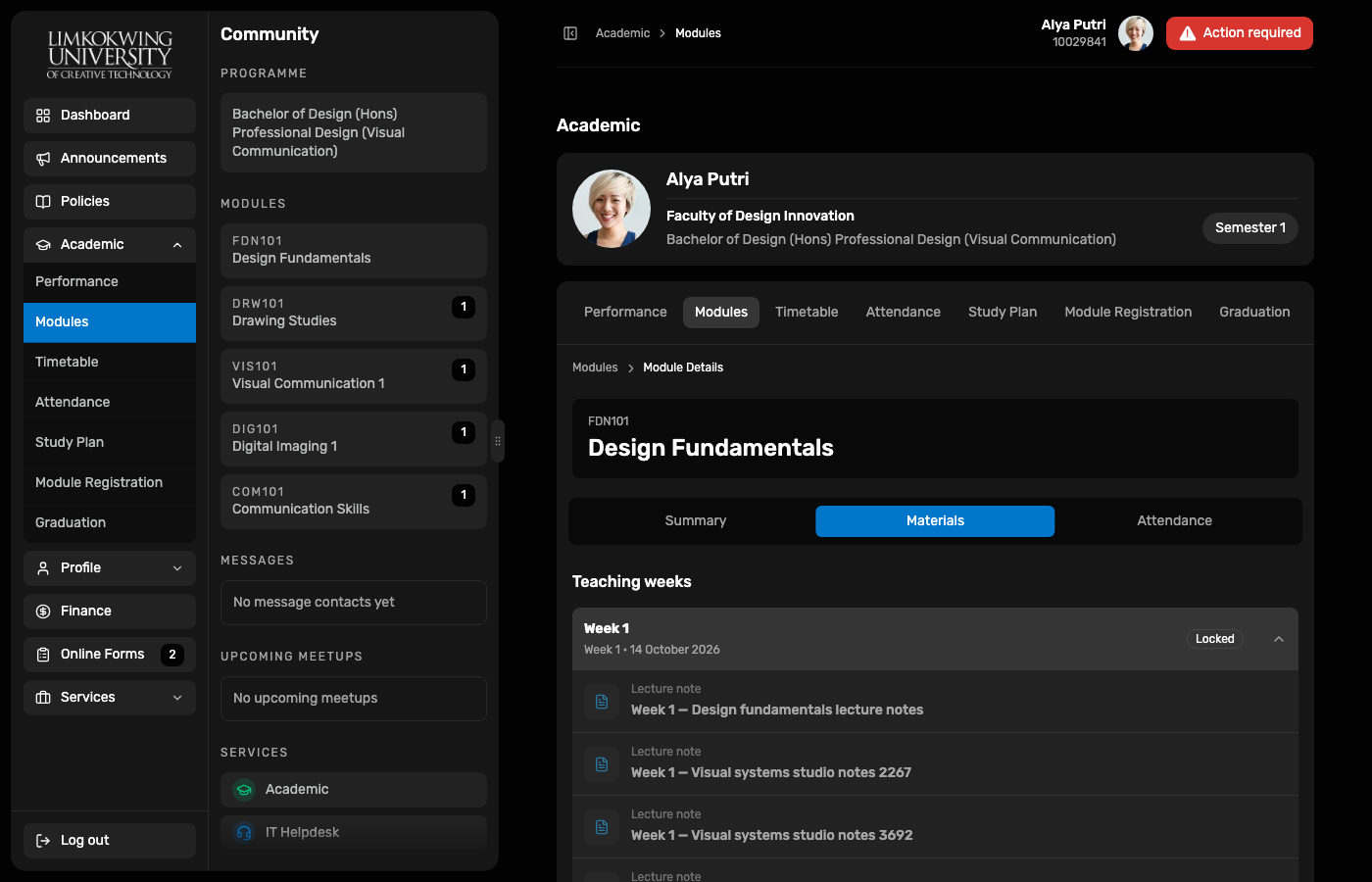Click the Profile person icon
Screen dimensions: 1372x882
[x=43, y=568]
